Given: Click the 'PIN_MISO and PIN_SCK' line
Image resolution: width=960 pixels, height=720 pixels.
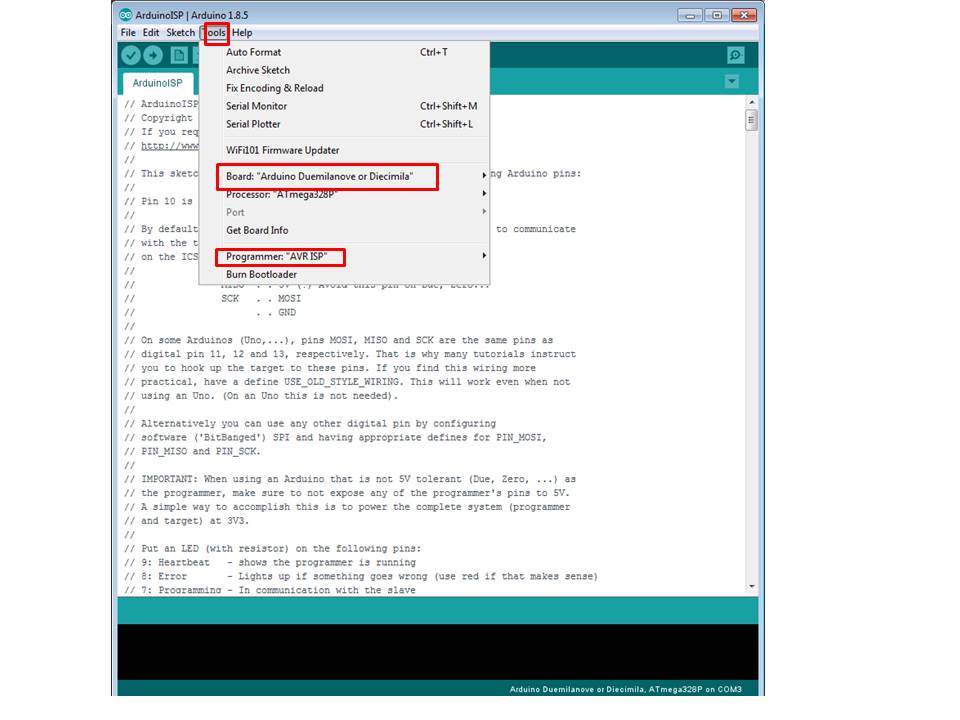Looking at the screenshot, I should pos(192,452).
